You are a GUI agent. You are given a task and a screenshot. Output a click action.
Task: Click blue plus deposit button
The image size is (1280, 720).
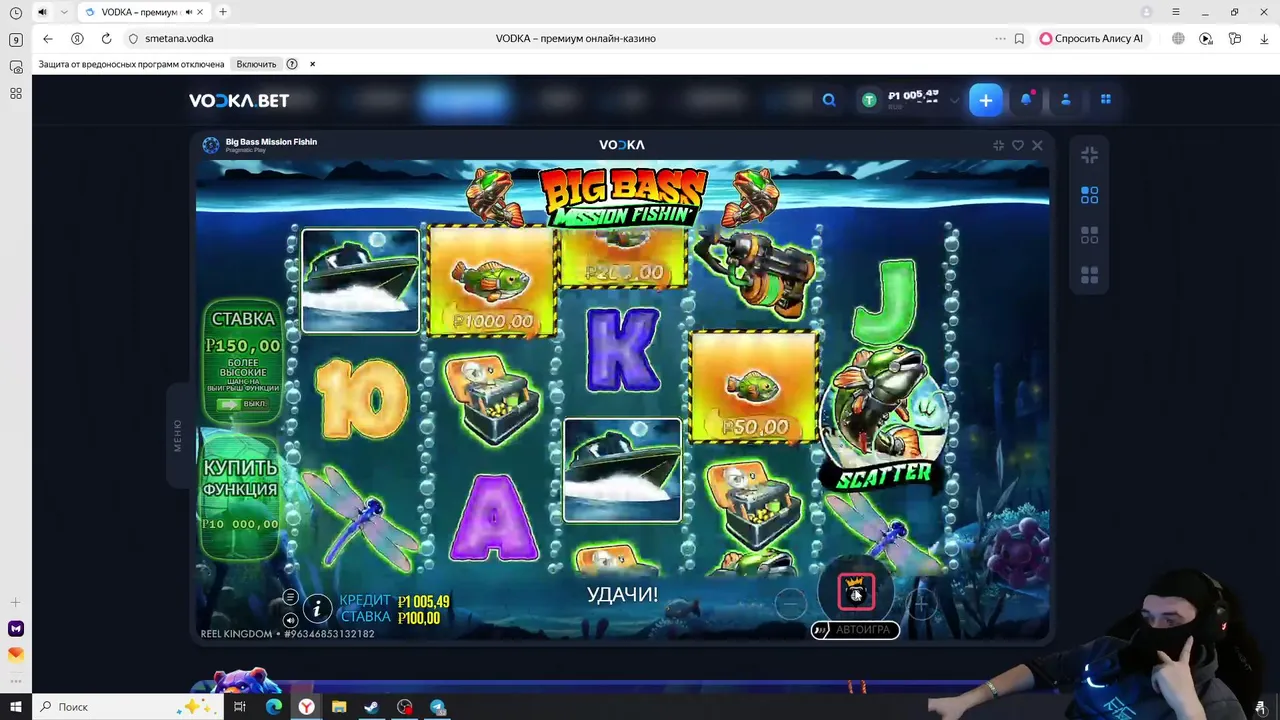pos(986,100)
